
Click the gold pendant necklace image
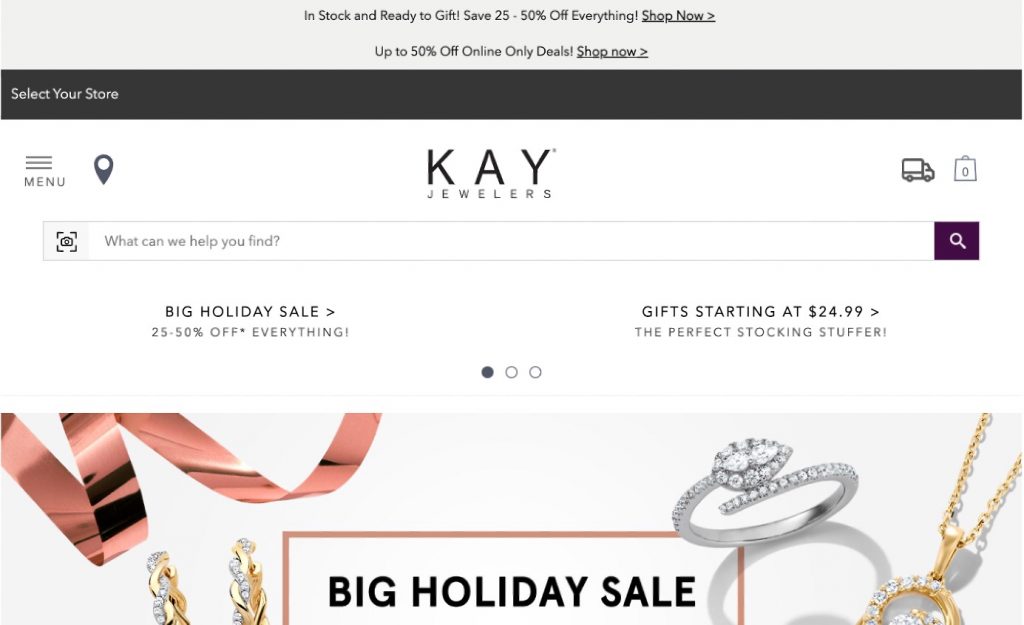click(x=940, y=522)
